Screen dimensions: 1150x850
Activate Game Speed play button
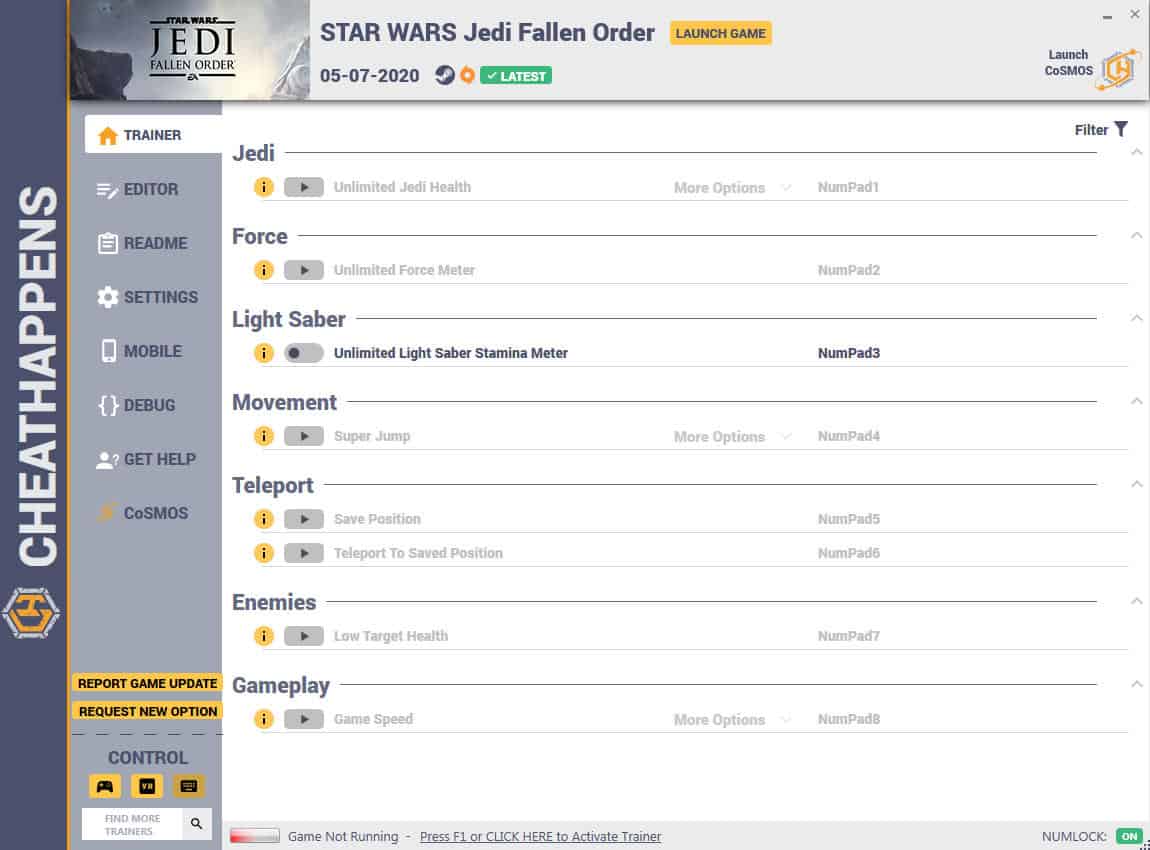(304, 719)
